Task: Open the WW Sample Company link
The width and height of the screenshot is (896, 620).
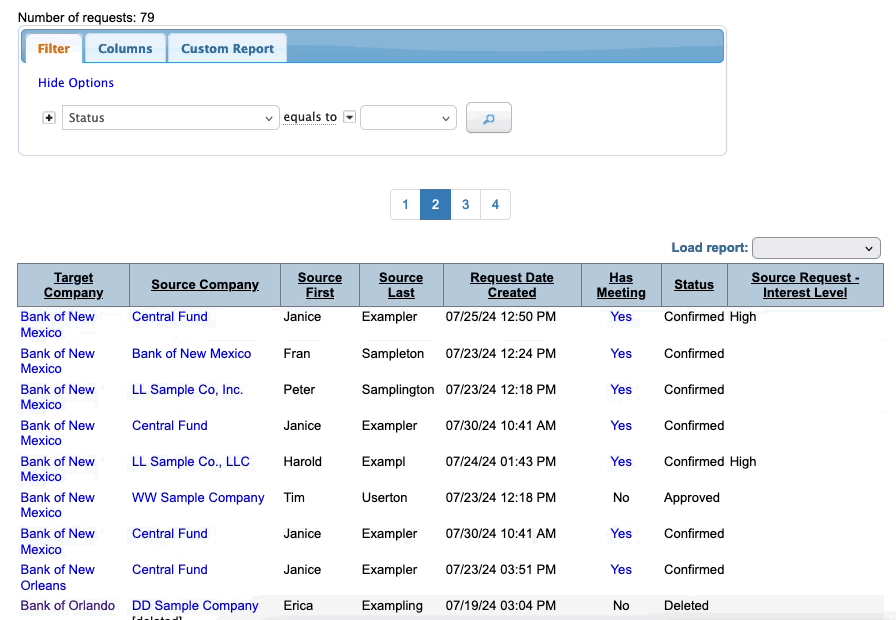Action: [198, 497]
